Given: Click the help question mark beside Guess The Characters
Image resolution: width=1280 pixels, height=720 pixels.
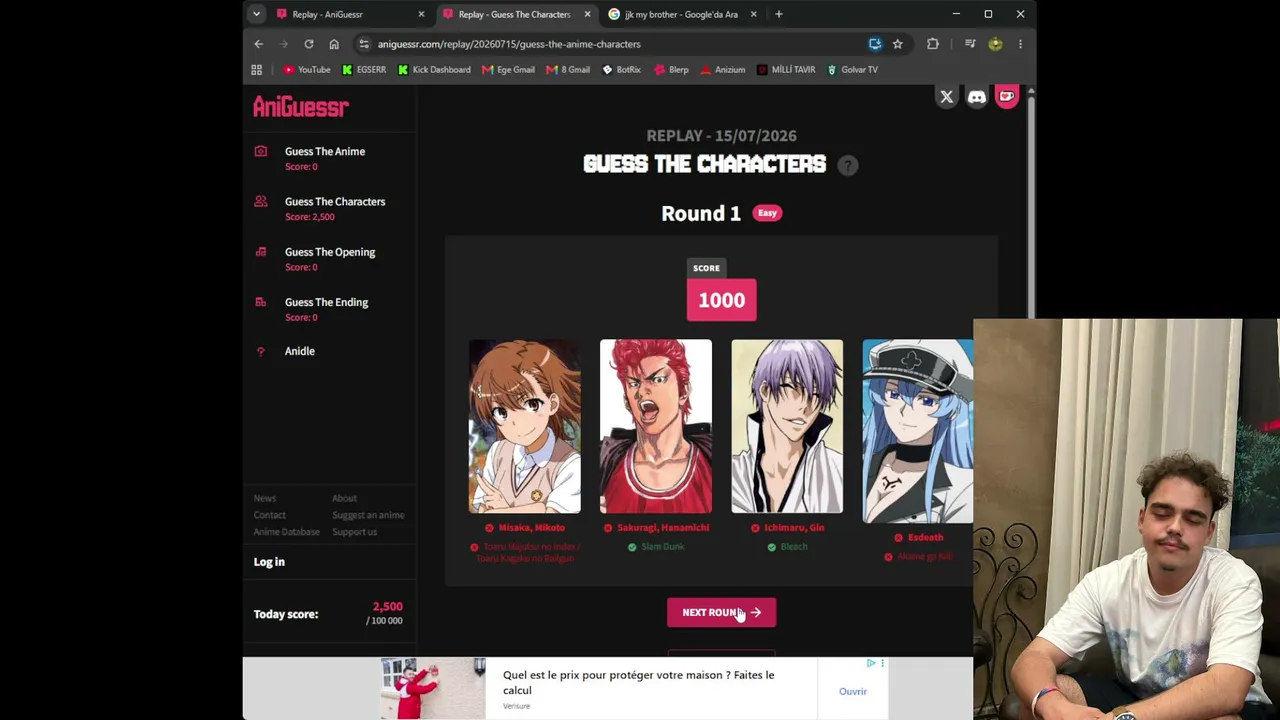Looking at the screenshot, I should pyautogui.click(x=848, y=165).
